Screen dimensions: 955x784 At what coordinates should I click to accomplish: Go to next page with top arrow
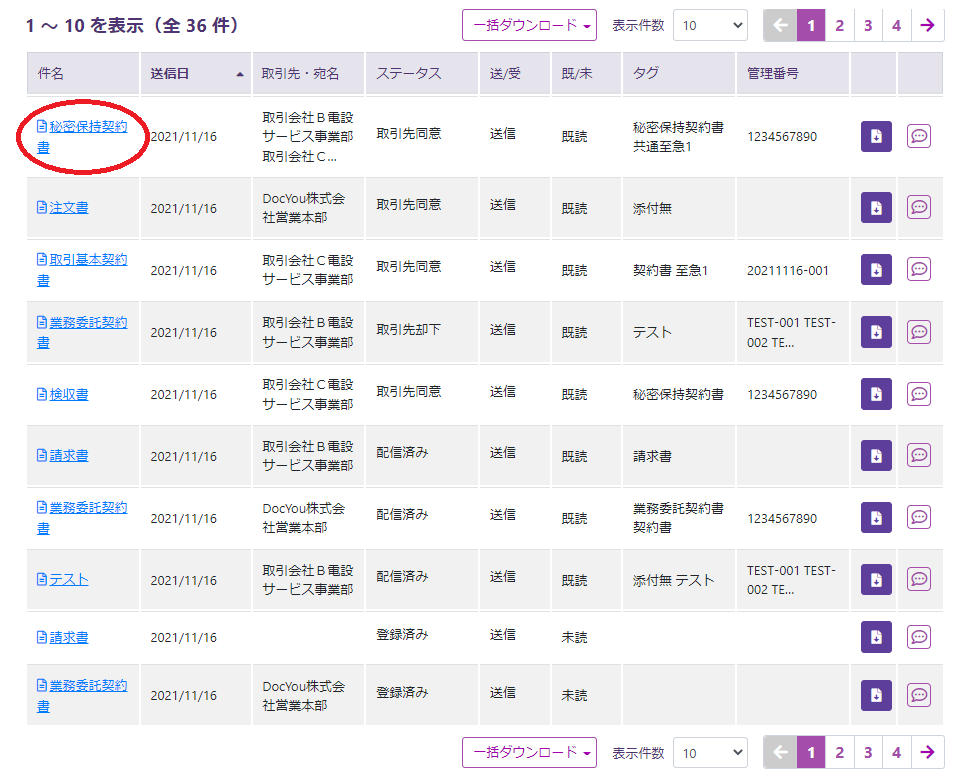(927, 26)
